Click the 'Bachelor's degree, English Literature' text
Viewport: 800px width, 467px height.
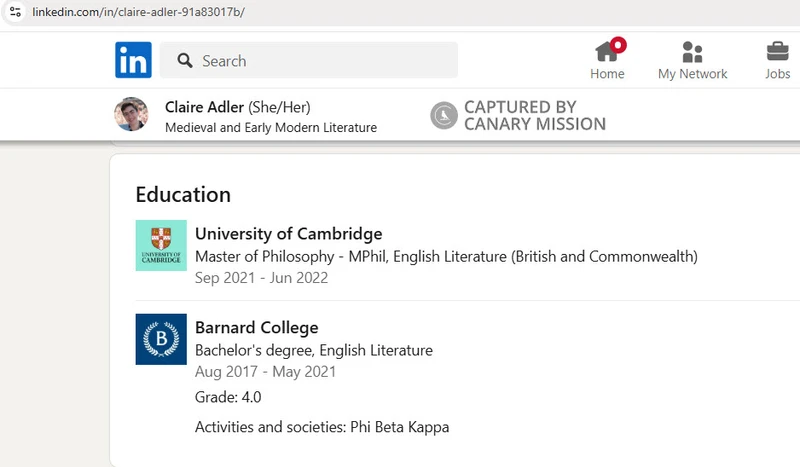tap(314, 350)
